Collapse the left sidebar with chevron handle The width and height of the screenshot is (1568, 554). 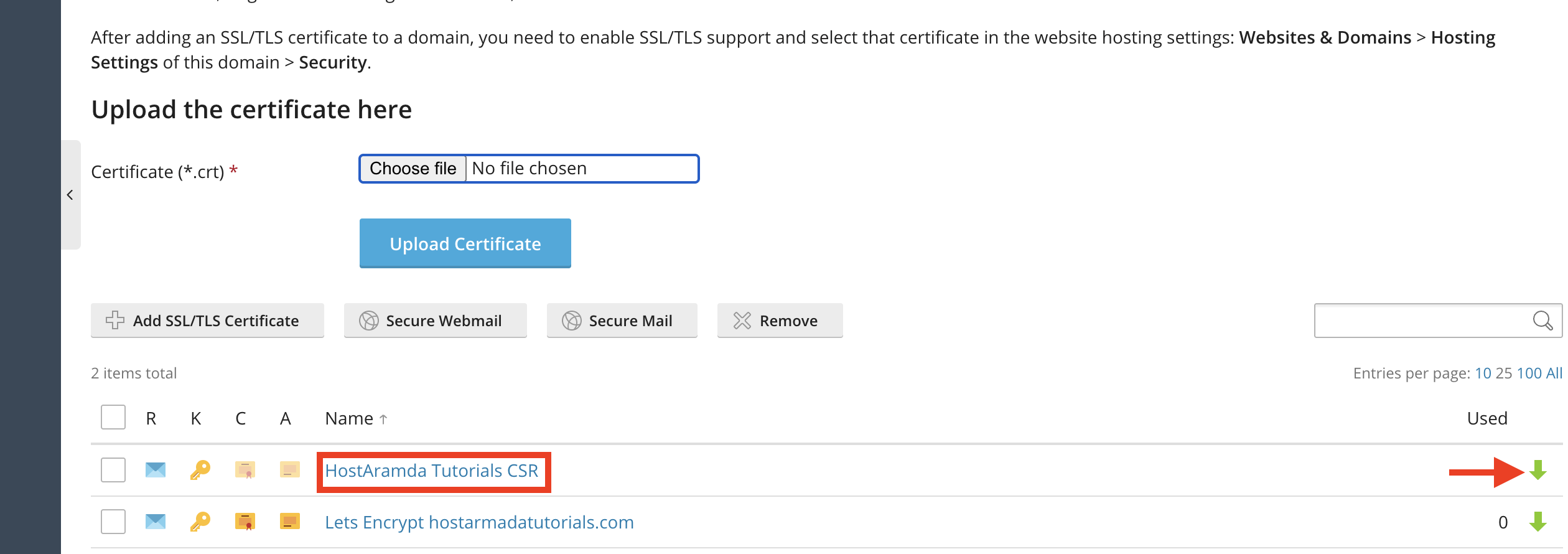click(x=70, y=195)
